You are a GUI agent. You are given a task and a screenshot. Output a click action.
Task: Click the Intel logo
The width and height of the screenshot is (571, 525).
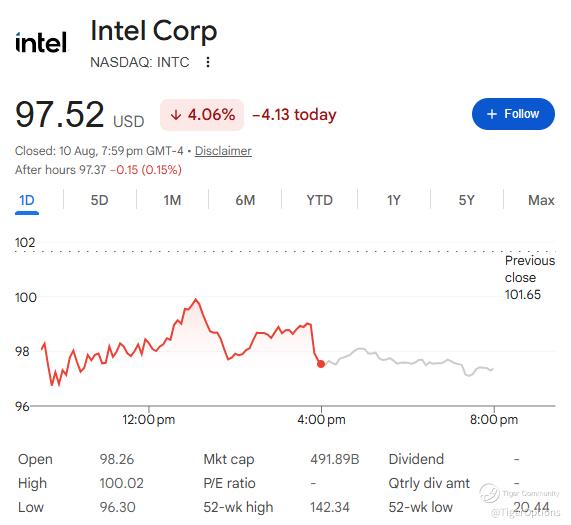pyautogui.click(x=41, y=42)
